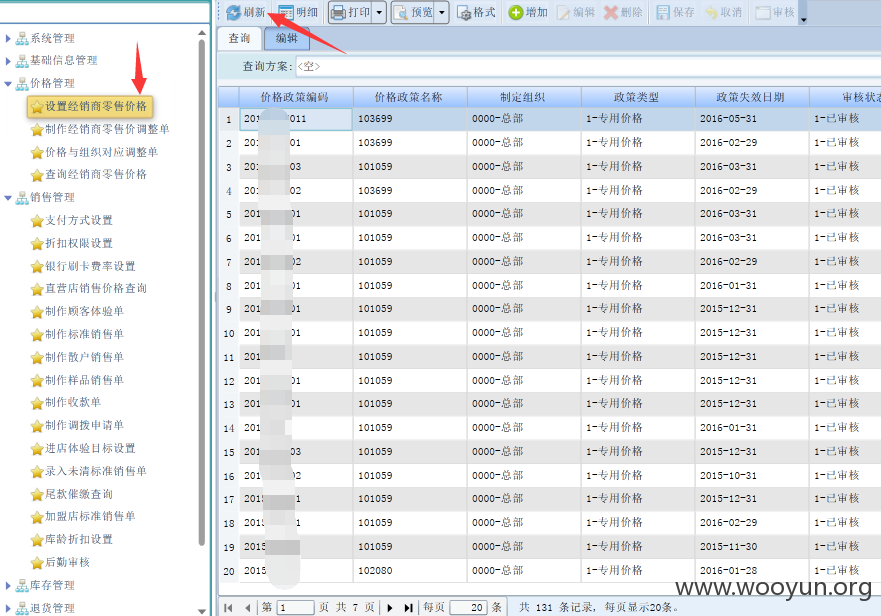The height and width of the screenshot is (616, 881).
Task: Switch to the 编辑 tab
Action: [287, 38]
